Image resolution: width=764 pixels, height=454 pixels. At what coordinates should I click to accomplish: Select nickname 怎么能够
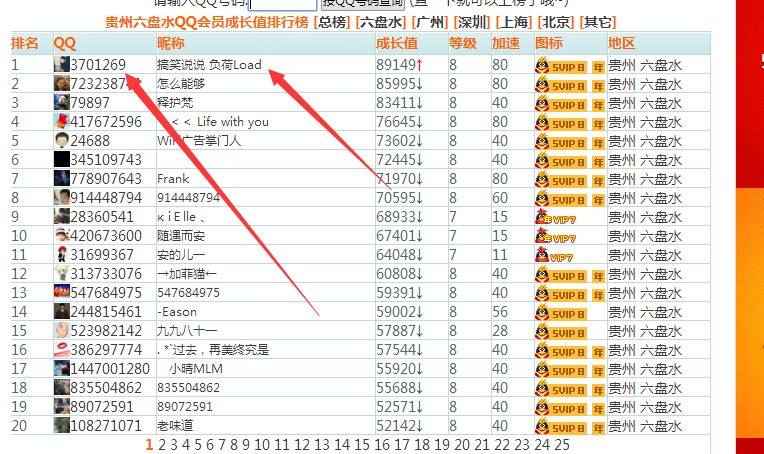tap(181, 84)
